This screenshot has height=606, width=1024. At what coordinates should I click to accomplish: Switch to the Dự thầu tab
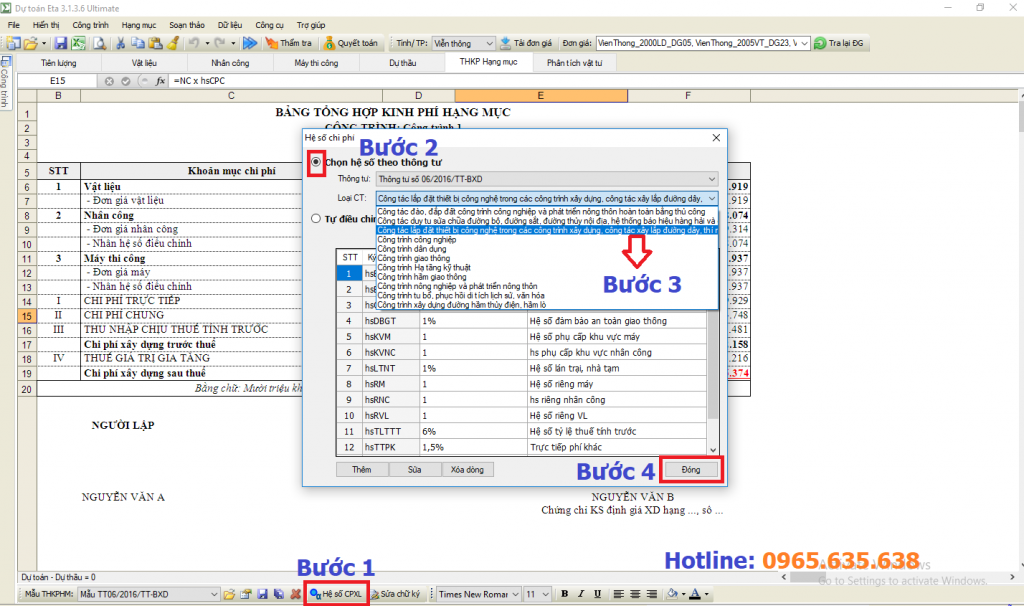402,62
